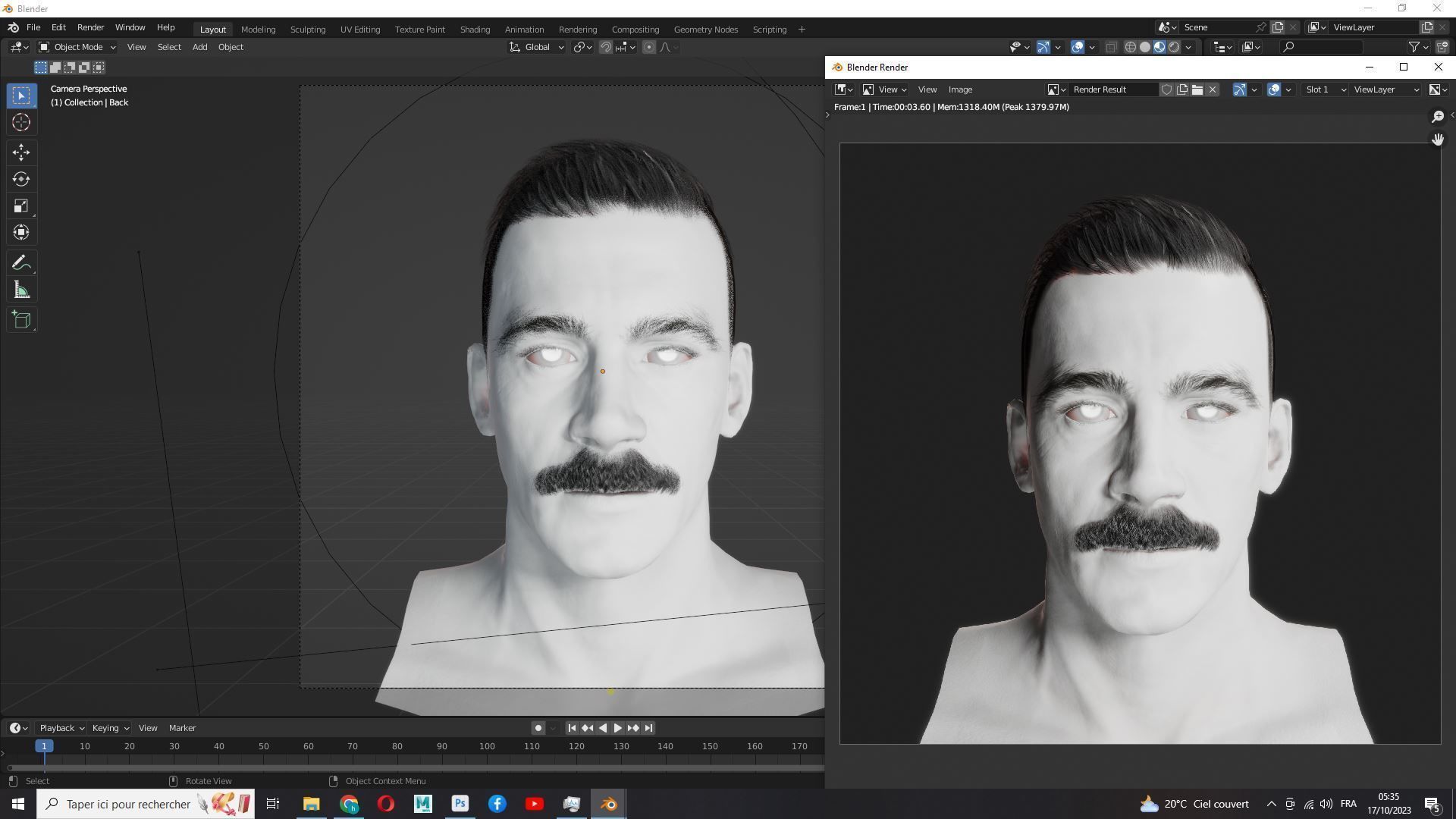
Task: Toggle X-ray mode in viewport header
Action: point(1112,47)
